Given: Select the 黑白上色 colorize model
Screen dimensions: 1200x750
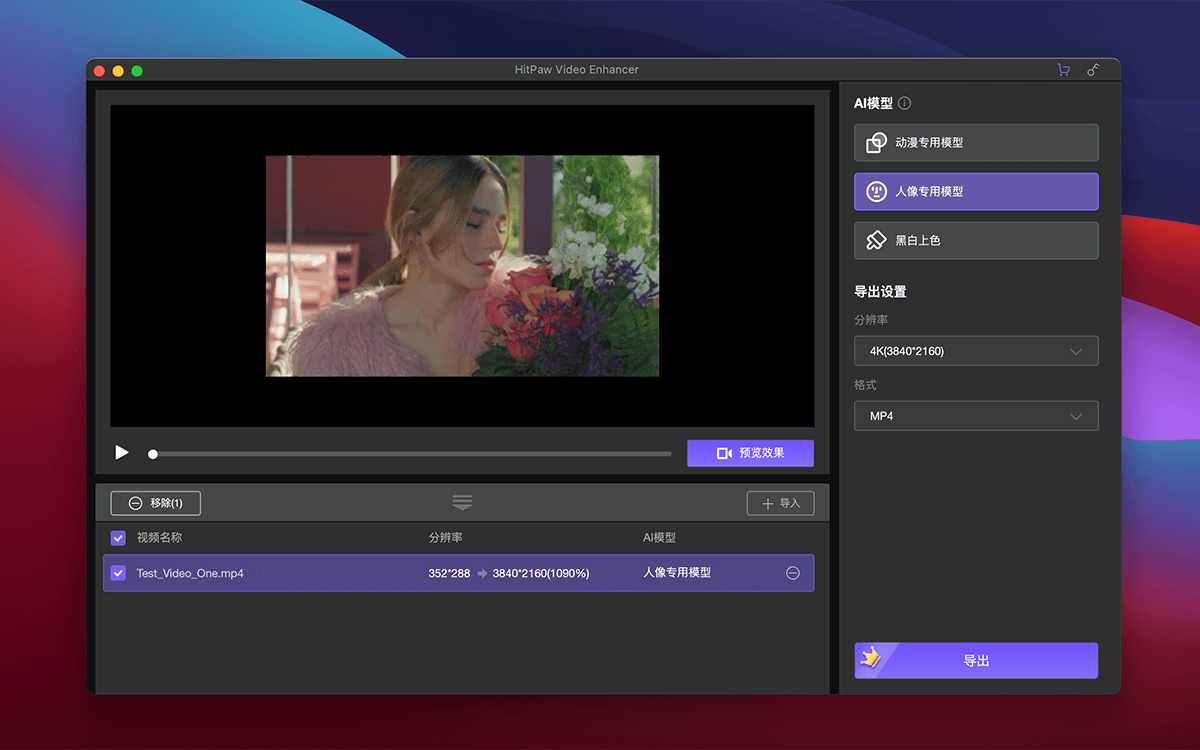Looking at the screenshot, I should pos(976,240).
